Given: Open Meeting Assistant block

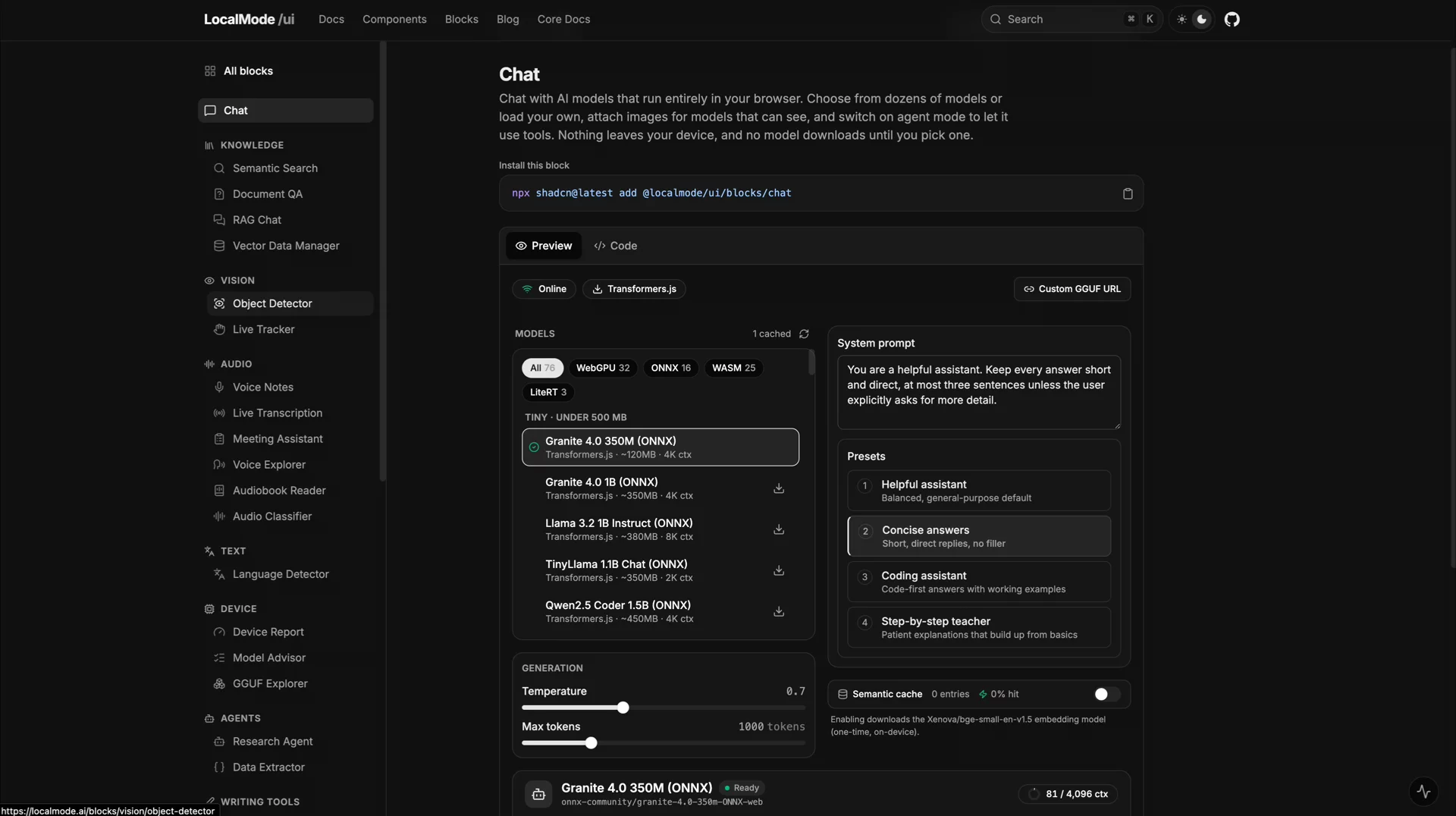Looking at the screenshot, I should pos(290,438).
